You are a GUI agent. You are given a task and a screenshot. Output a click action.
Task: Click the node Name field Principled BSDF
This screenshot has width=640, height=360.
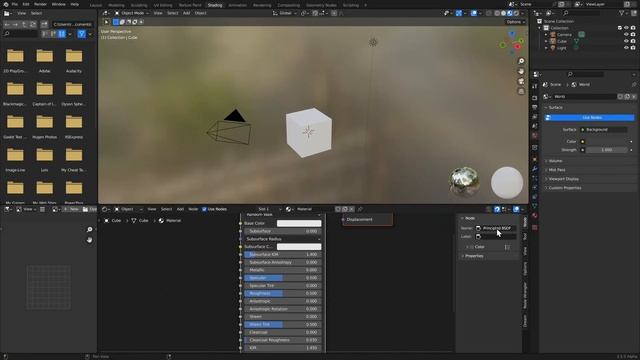coord(496,228)
